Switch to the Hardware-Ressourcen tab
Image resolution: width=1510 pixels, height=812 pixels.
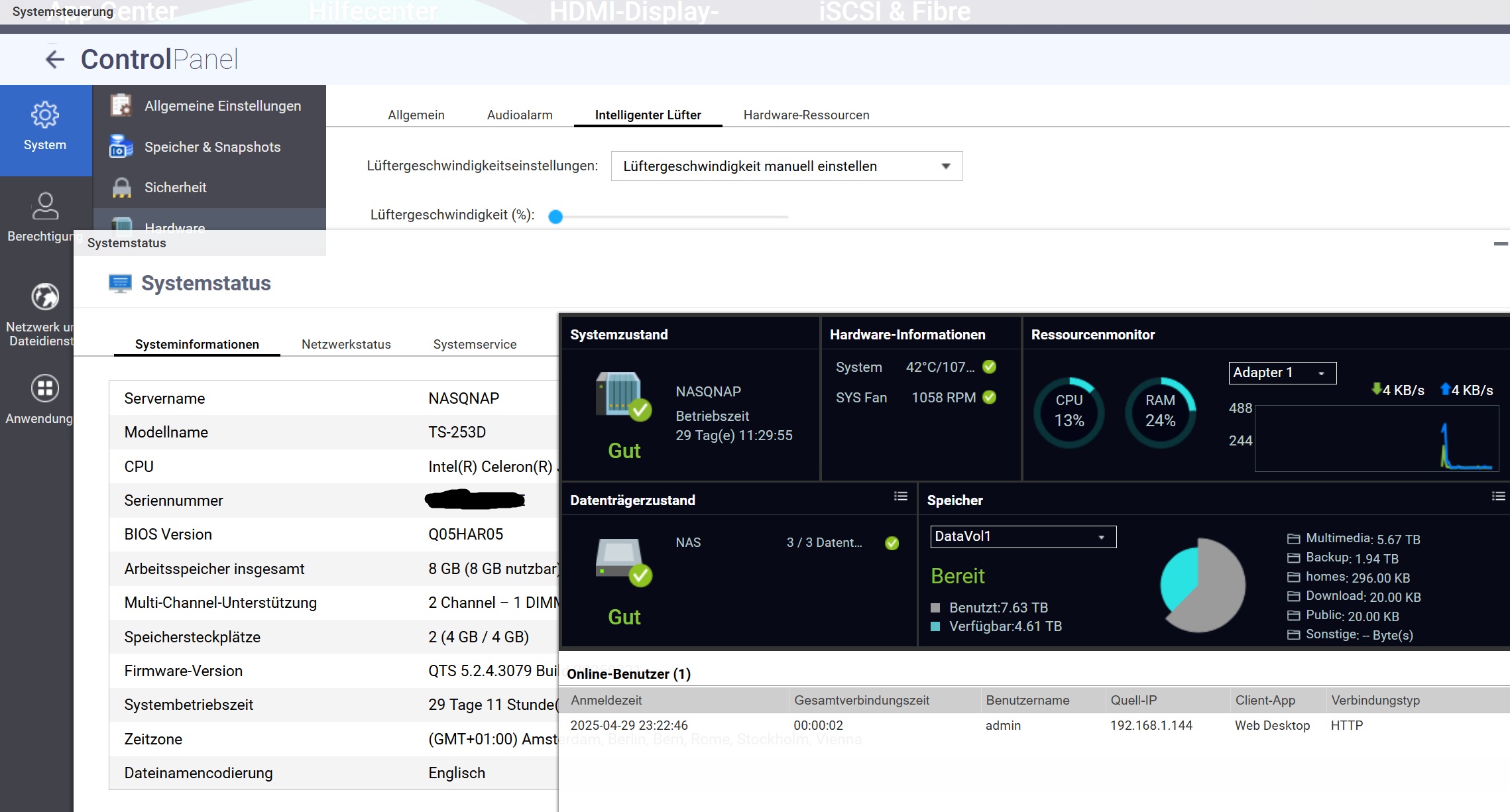(x=806, y=115)
